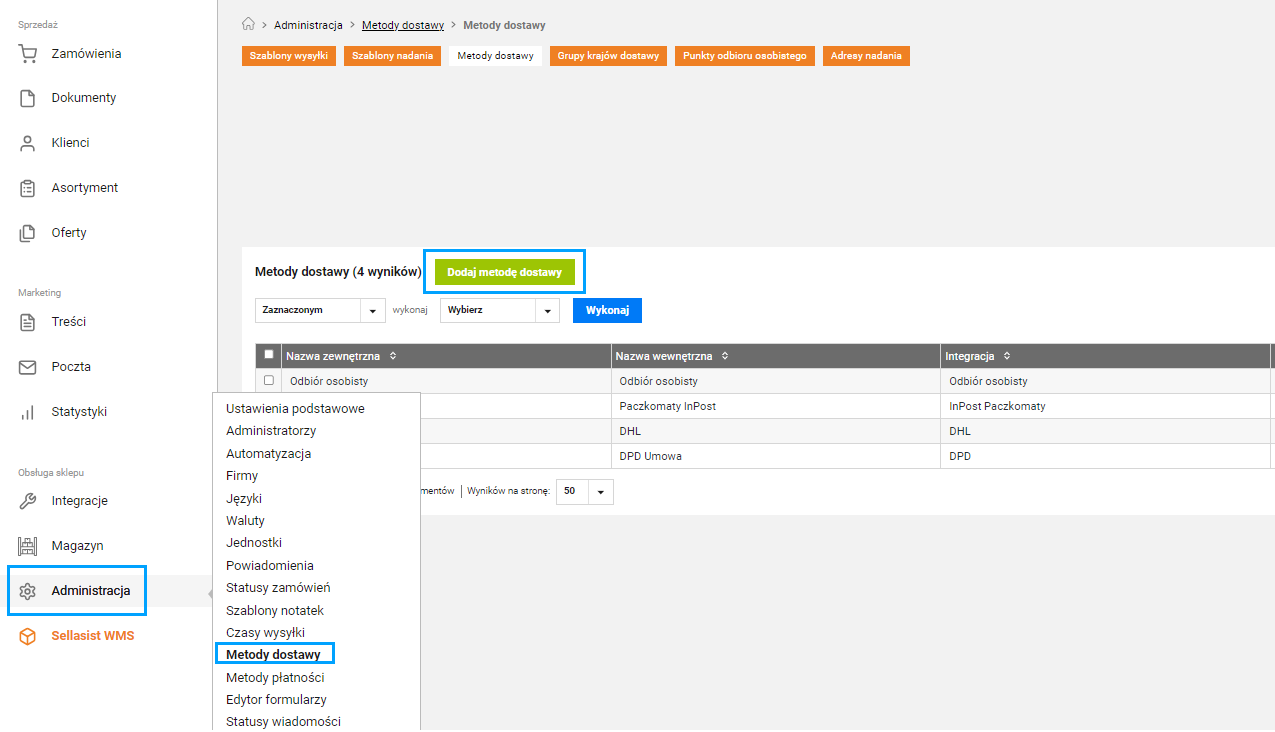Click the home icon in breadcrumb

click(x=248, y=24)
